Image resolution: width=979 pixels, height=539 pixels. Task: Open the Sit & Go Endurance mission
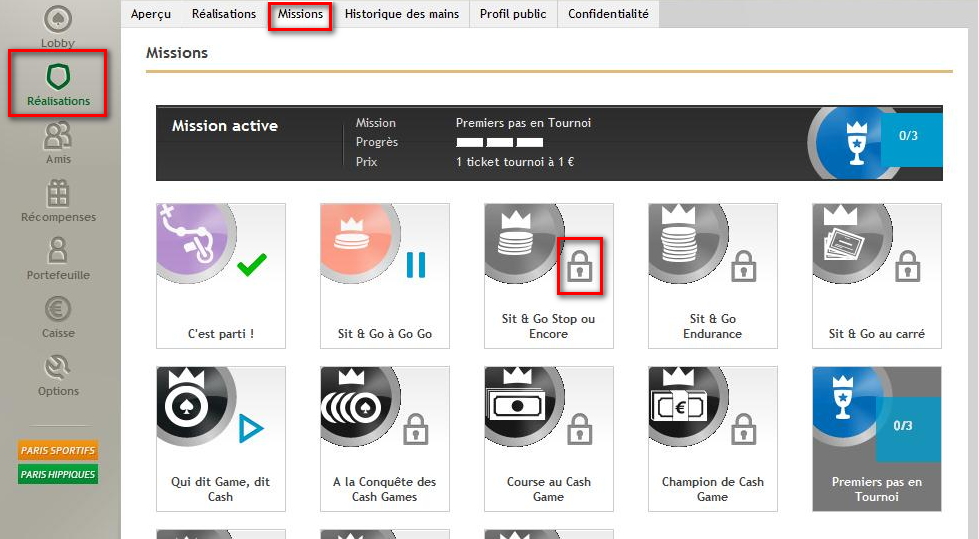click(x=712, y=275)
